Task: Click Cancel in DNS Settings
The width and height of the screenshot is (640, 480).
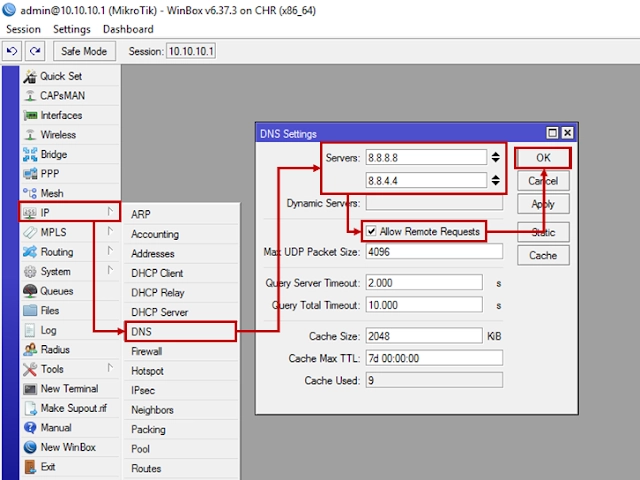Action: pyautogui.click(x=543, y=181)
